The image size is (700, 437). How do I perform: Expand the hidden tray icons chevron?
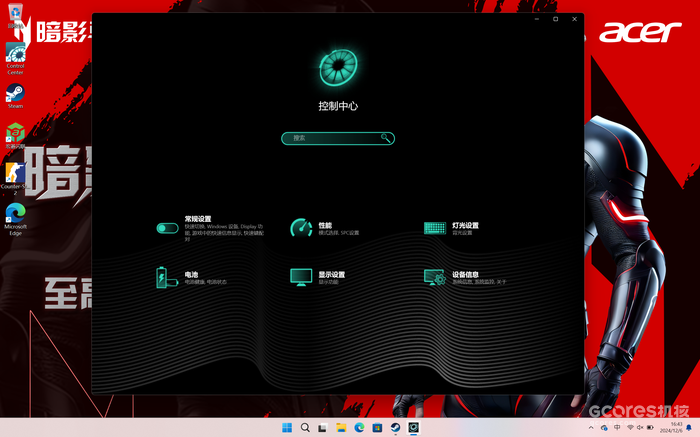pyautogui.click(x=591, y=428)
